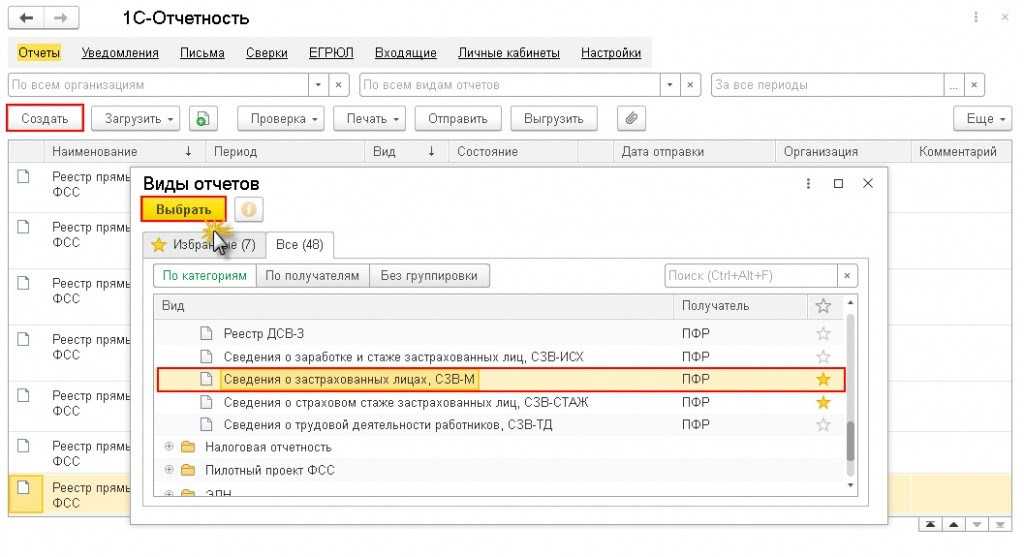Image resolution: width=1024 pixels, height=557 pixels.
Task: Click the green refresh document icon
Action: pos(202,119)
